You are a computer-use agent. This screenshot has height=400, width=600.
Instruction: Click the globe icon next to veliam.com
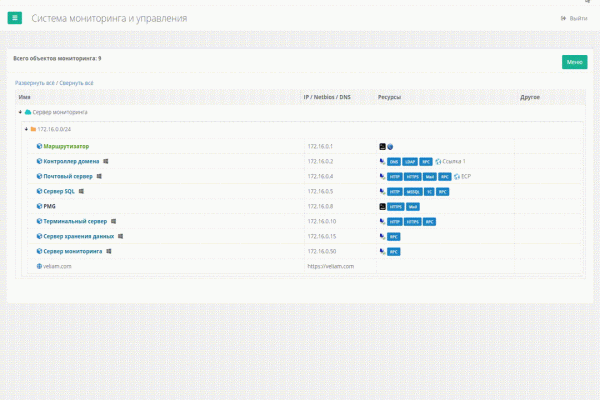pos(39,266)
